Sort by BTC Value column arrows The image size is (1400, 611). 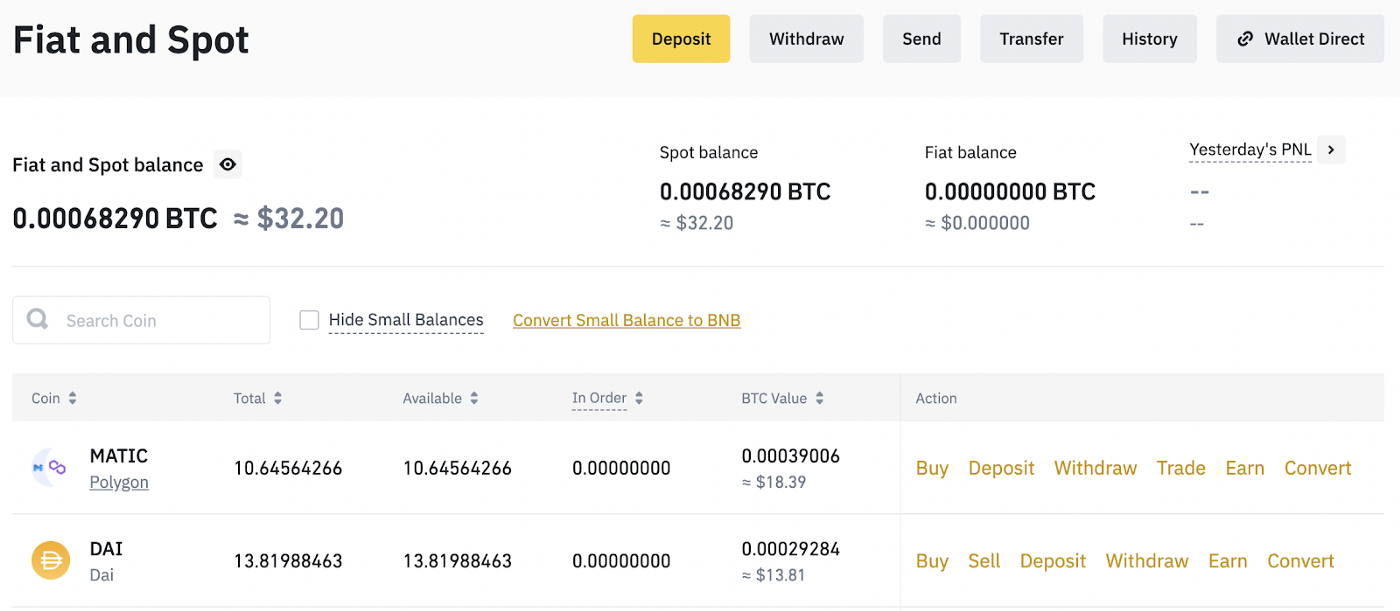[819, 398]
